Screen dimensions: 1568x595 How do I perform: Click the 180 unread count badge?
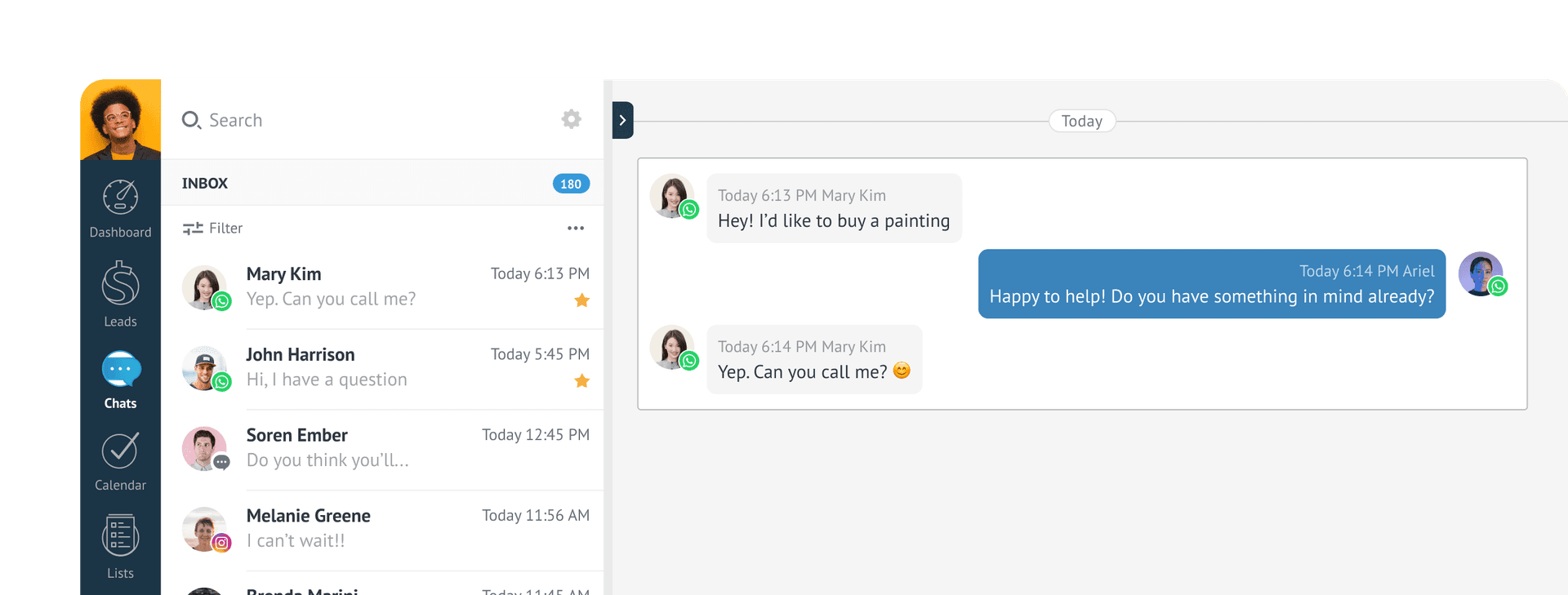pyautogui.click(x=571, y=184)
